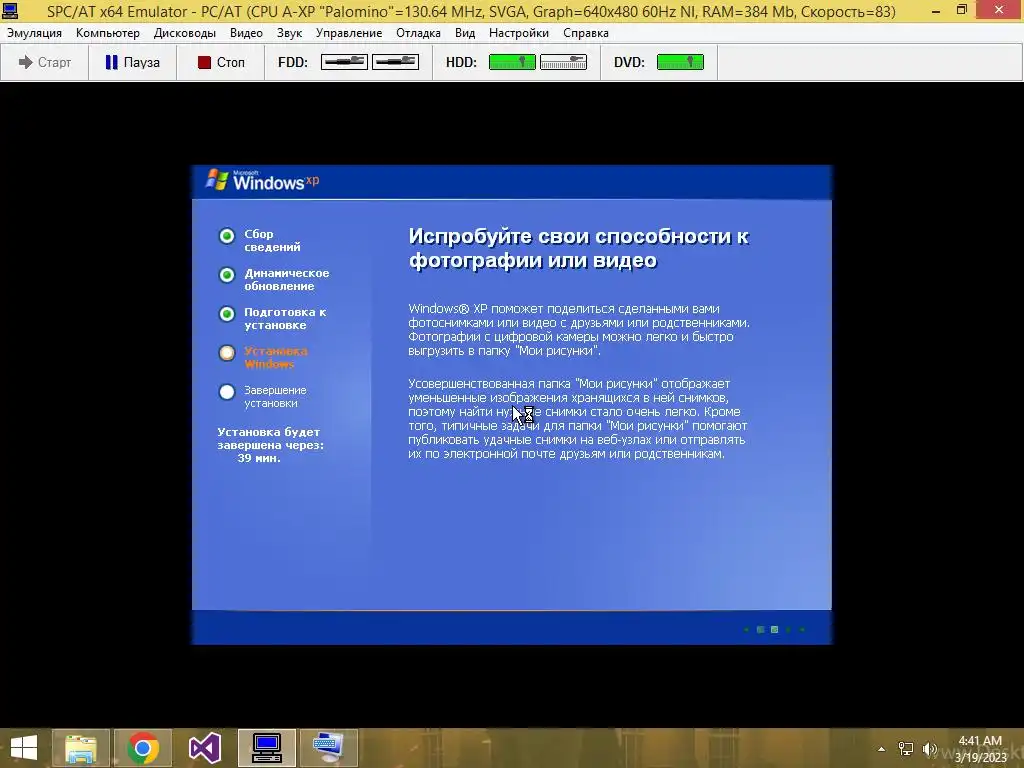Open the Справка menu

[x=585, y=33]
